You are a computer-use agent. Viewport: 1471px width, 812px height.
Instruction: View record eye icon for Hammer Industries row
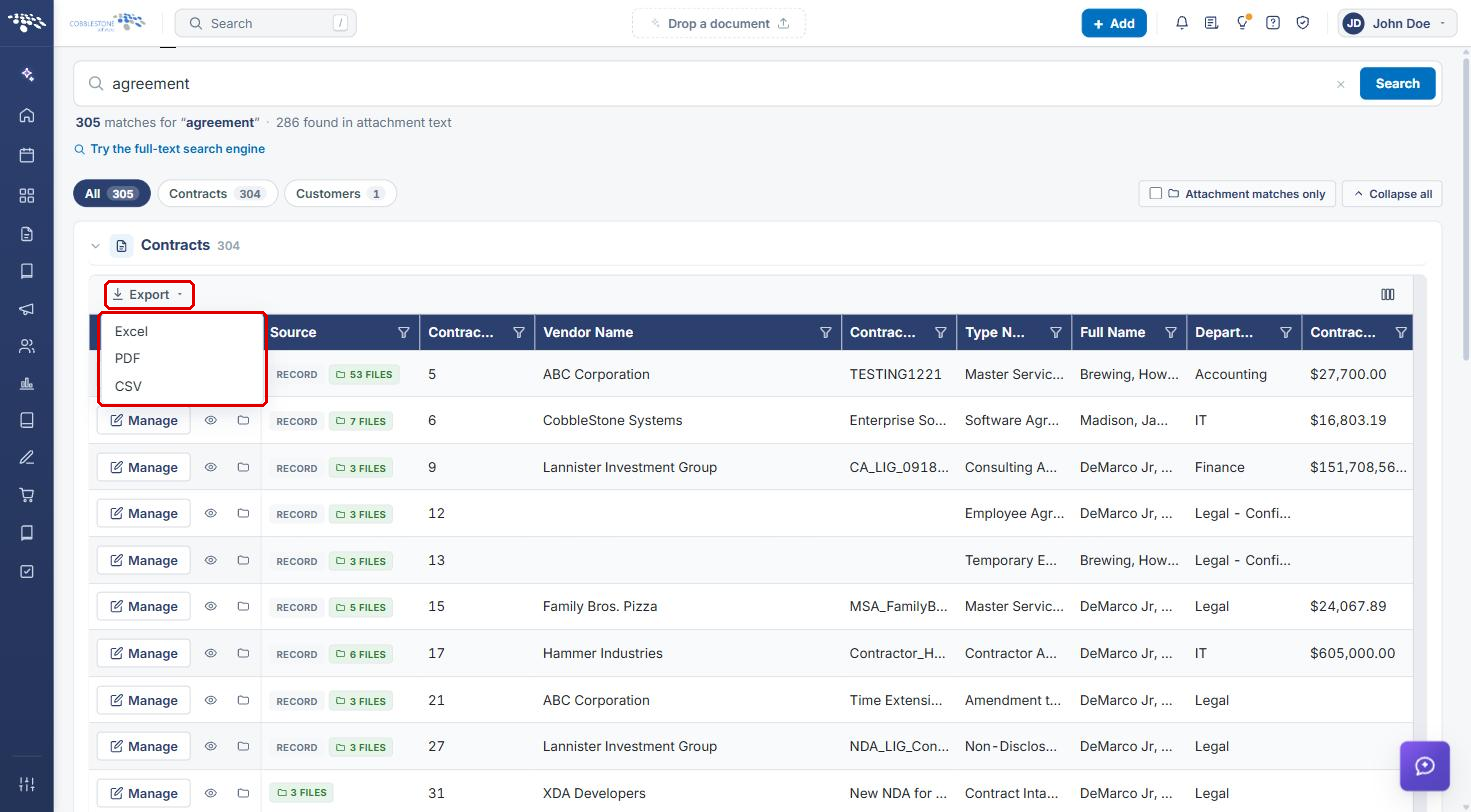211,654
